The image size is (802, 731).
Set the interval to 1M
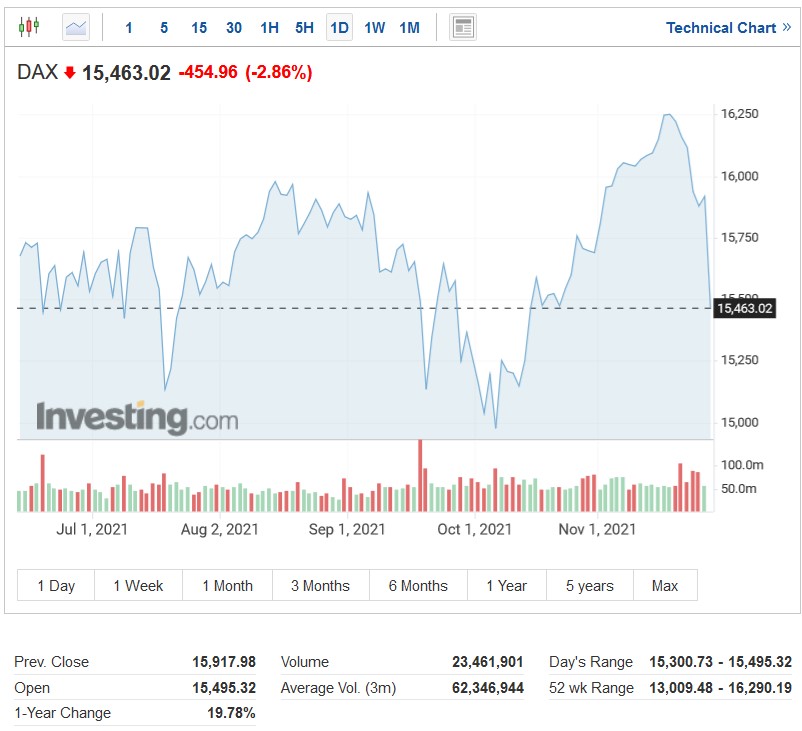pyautogui.click(x=409, y=28)
